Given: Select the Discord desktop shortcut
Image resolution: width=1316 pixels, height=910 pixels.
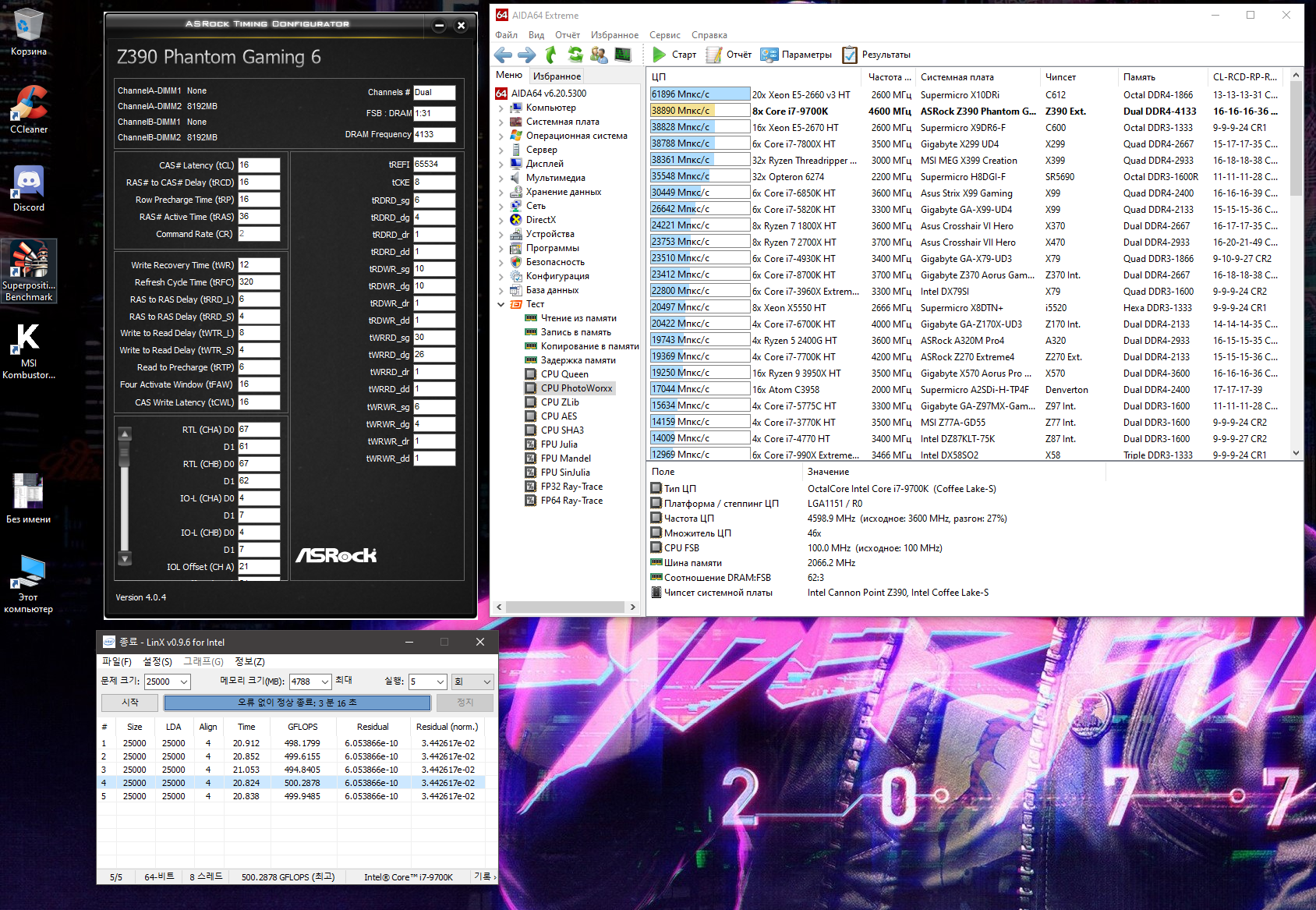Looking at the screenshot, I should click(29, 188).
